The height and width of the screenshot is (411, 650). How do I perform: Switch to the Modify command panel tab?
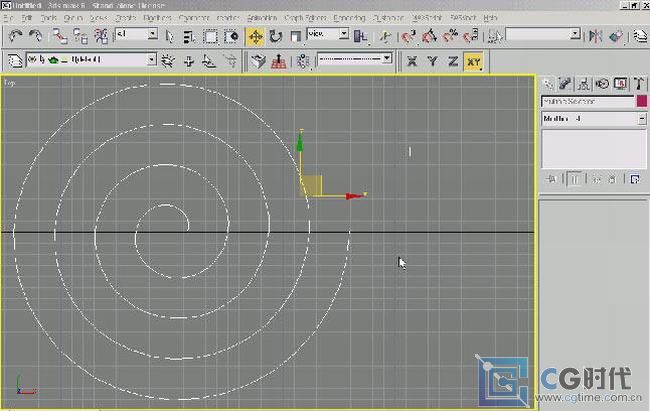click(x=565, y=84)
